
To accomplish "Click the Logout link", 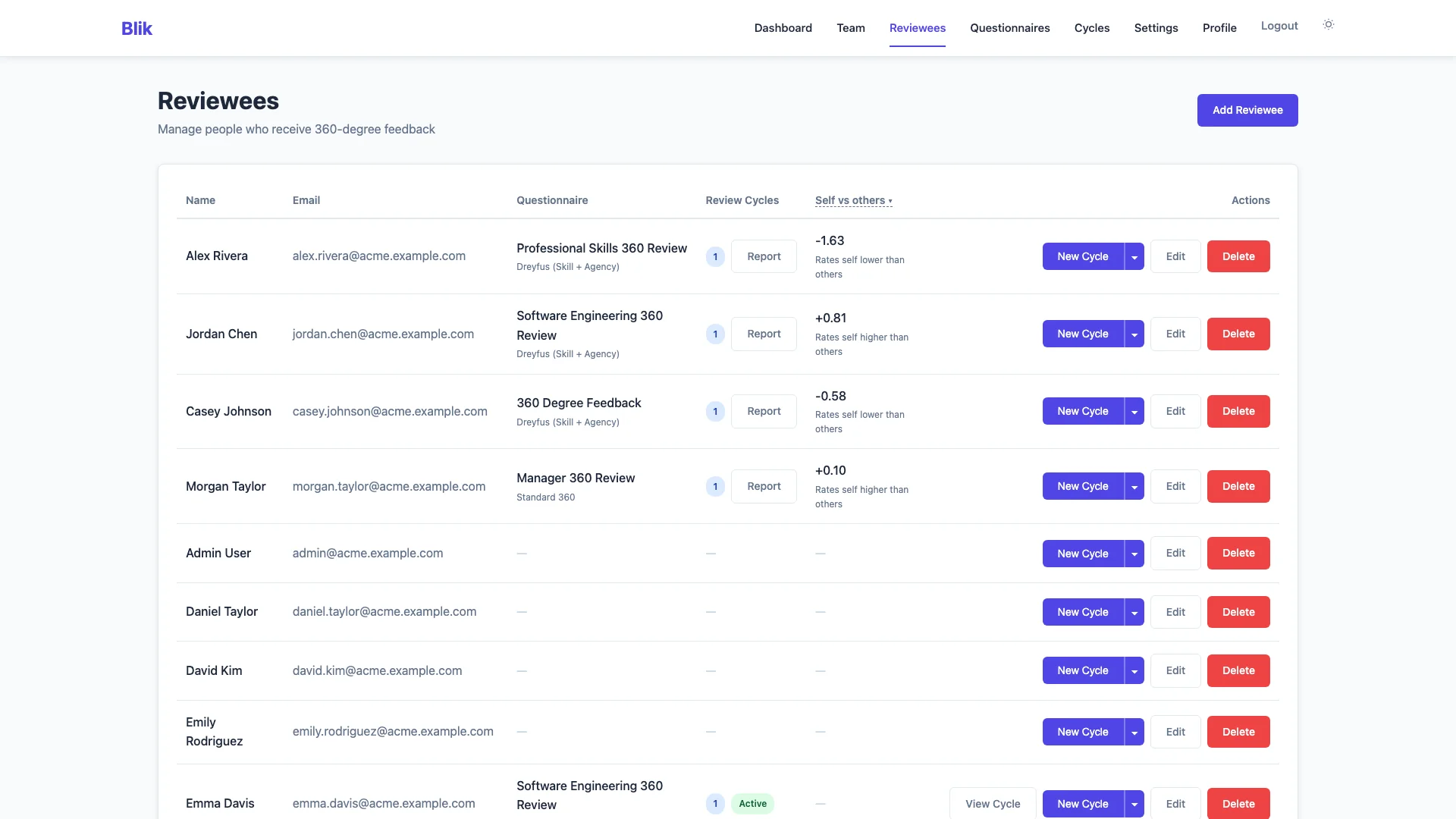I will (1279, 26).
